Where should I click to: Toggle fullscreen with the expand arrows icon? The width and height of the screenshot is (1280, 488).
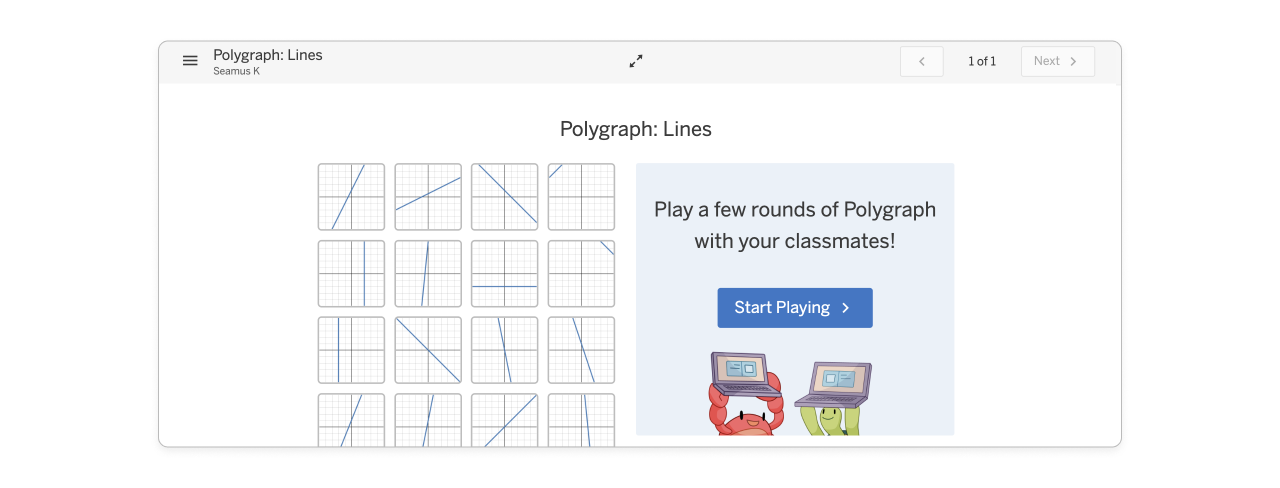[x=636, y=61]
